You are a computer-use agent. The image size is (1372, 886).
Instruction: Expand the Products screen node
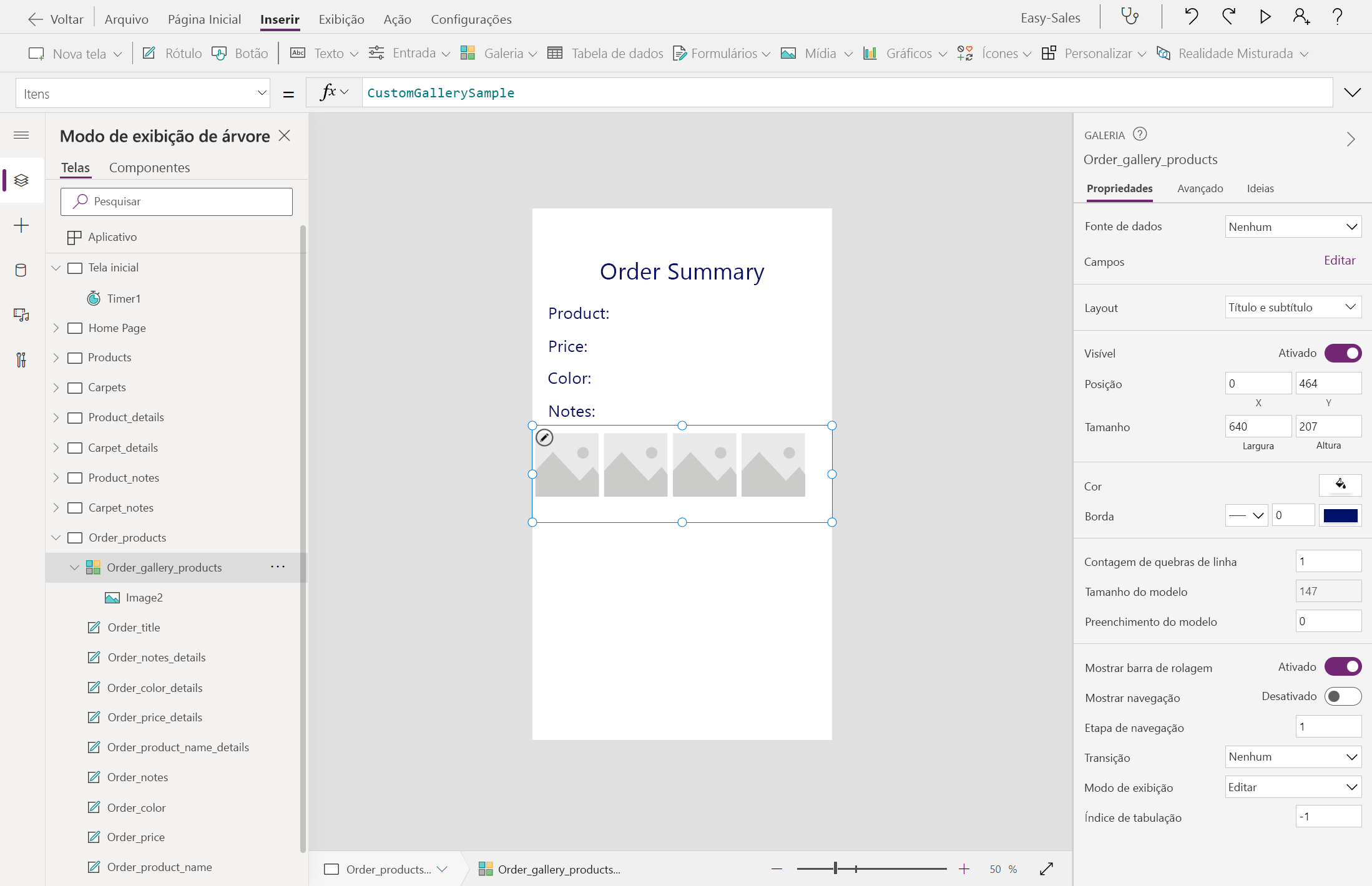tap(56, 358)
